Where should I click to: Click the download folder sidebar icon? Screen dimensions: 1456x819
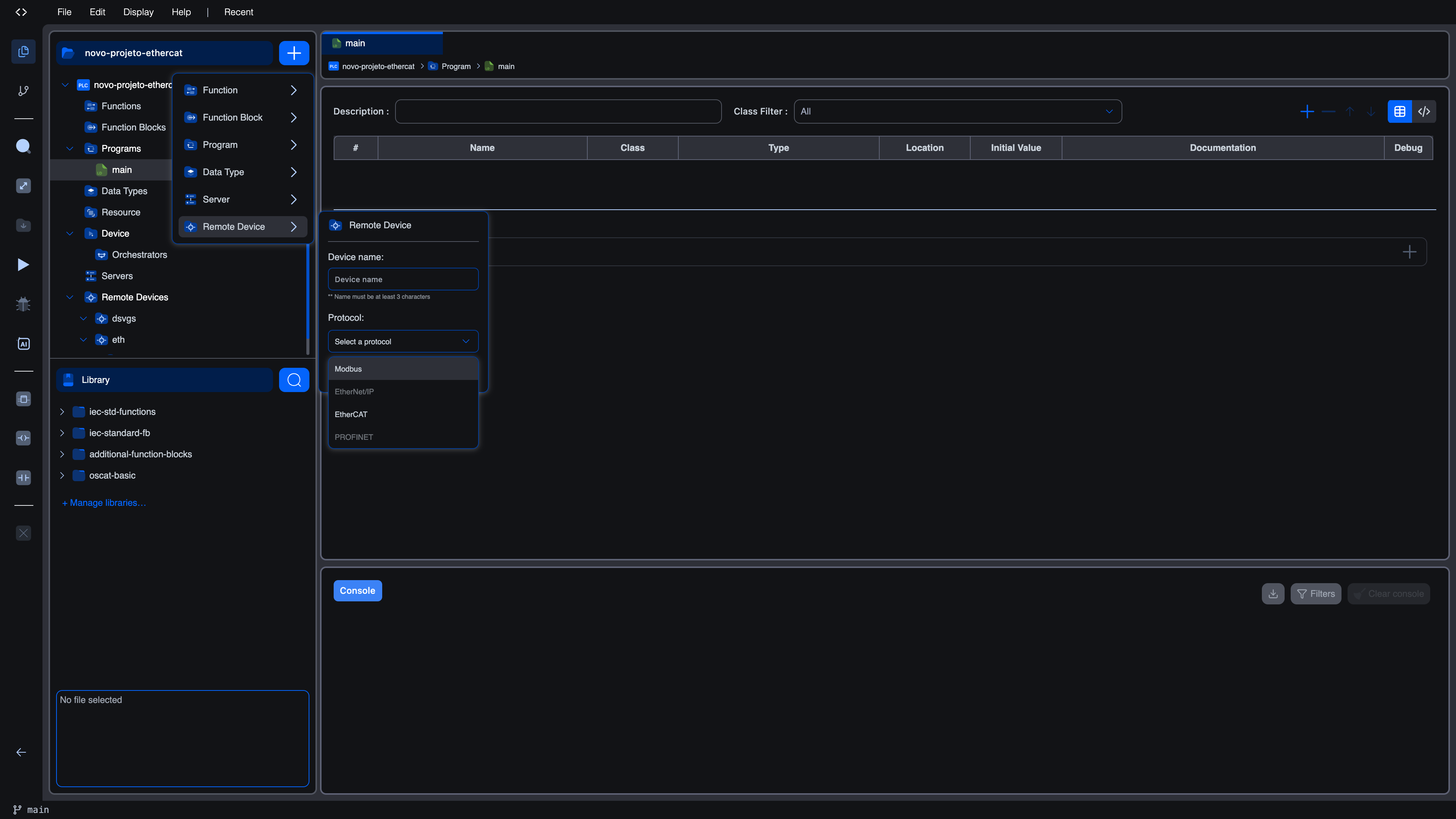point(23,226)
